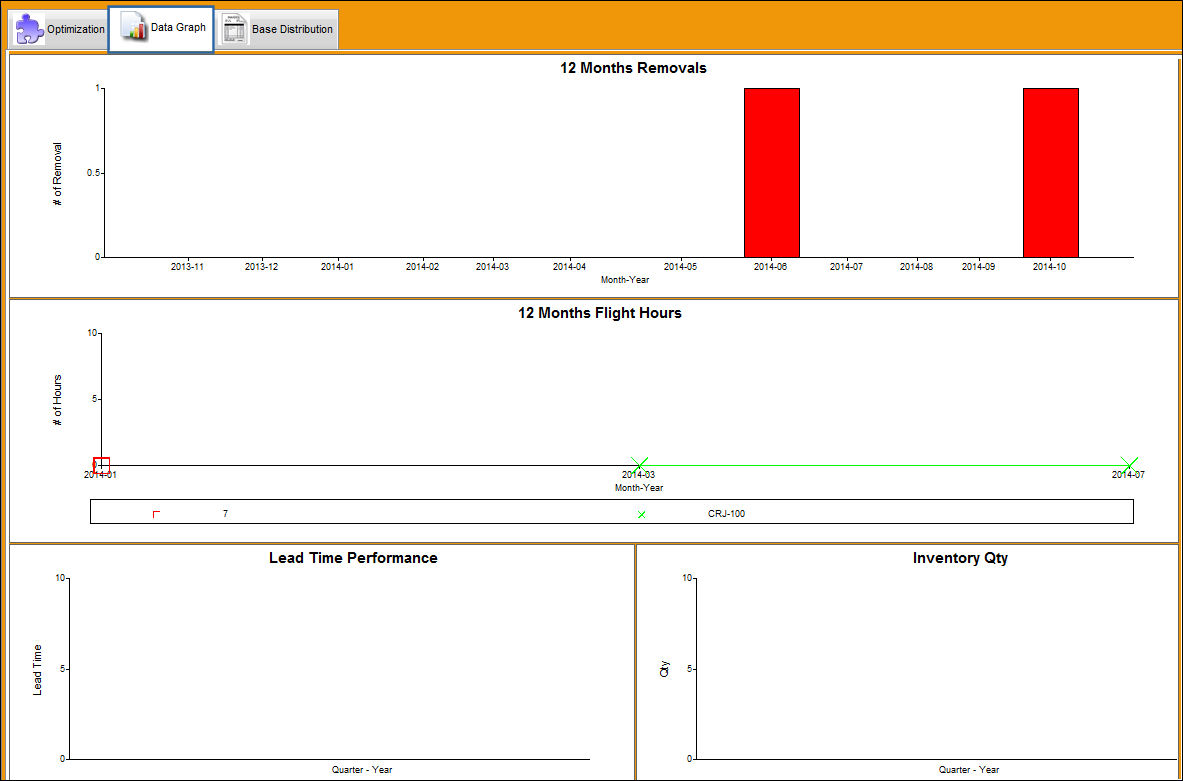Click Quarter - Year label under Lead Time chart
1183x781 pixels.
pos(361,770)
